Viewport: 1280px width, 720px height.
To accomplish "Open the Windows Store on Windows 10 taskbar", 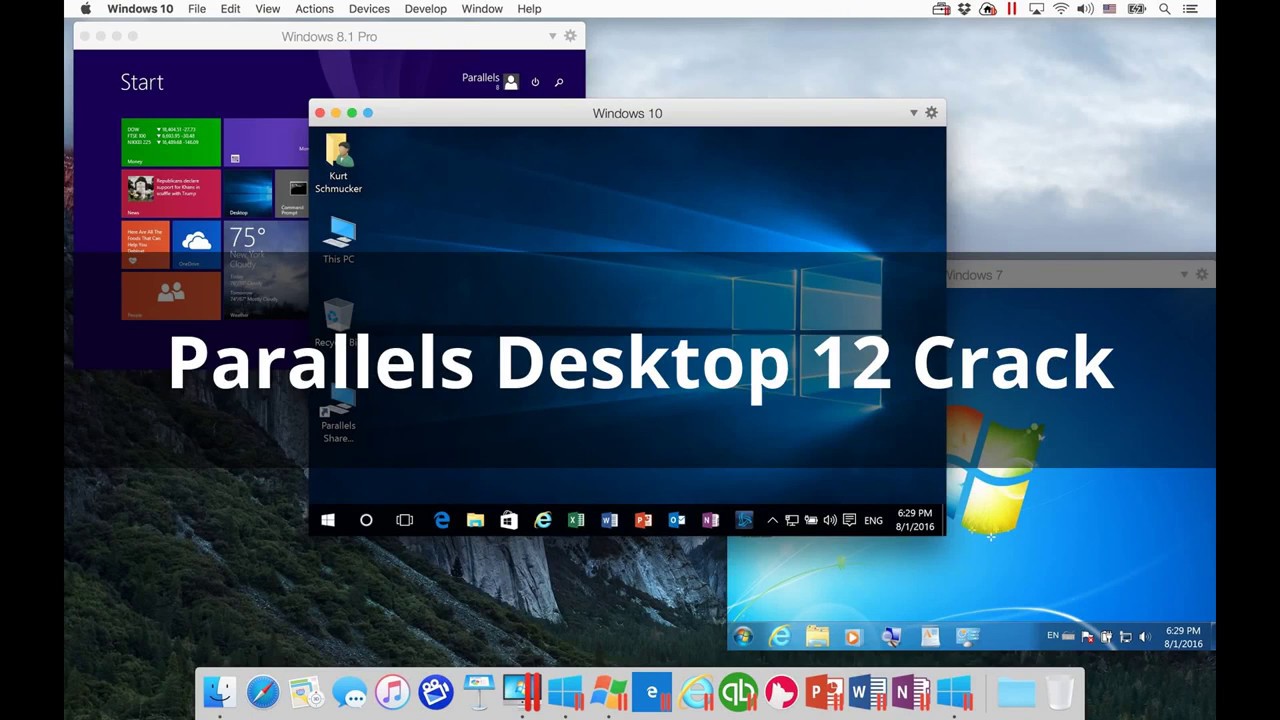I will tap(509, 520).
